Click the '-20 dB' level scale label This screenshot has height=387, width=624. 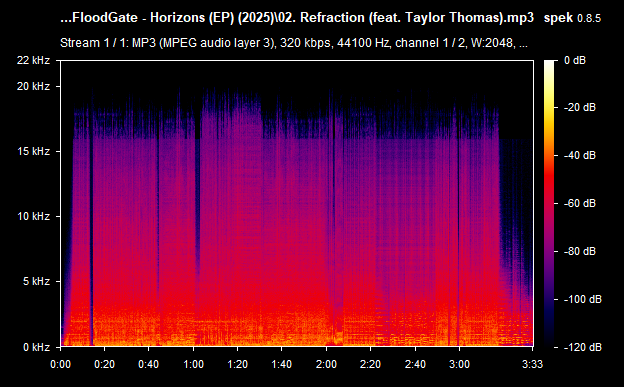coord(580,107)
